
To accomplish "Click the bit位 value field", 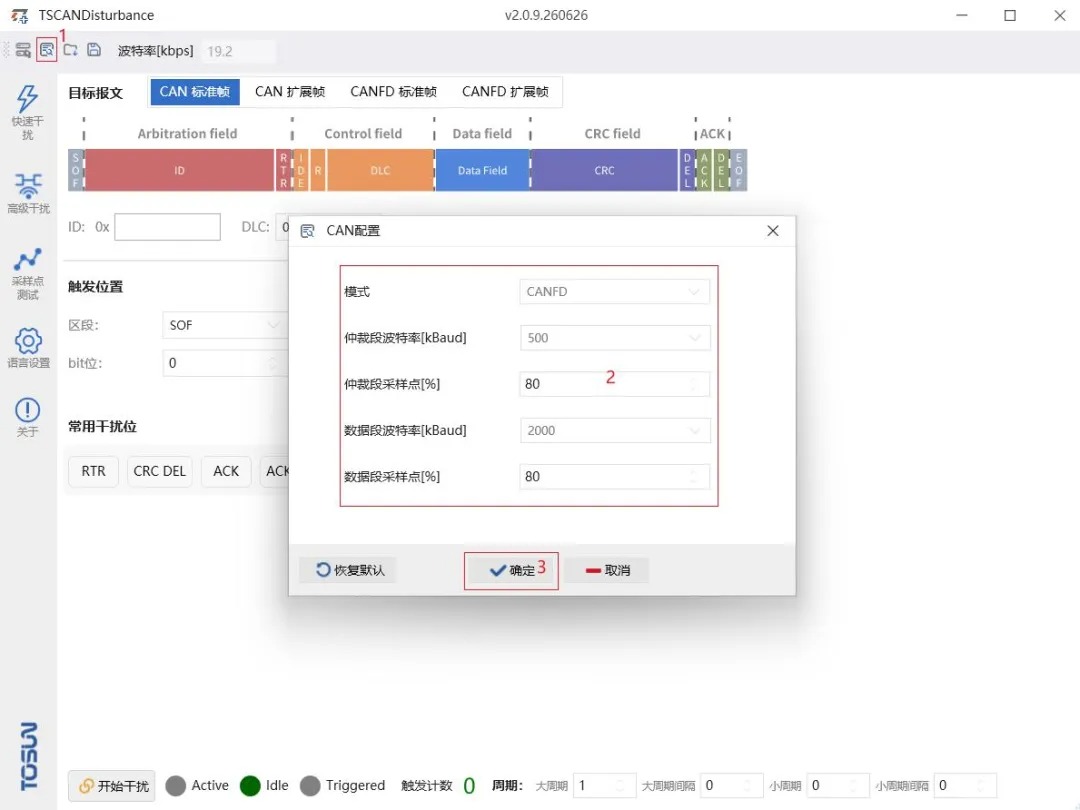I will tap(225, 363).
